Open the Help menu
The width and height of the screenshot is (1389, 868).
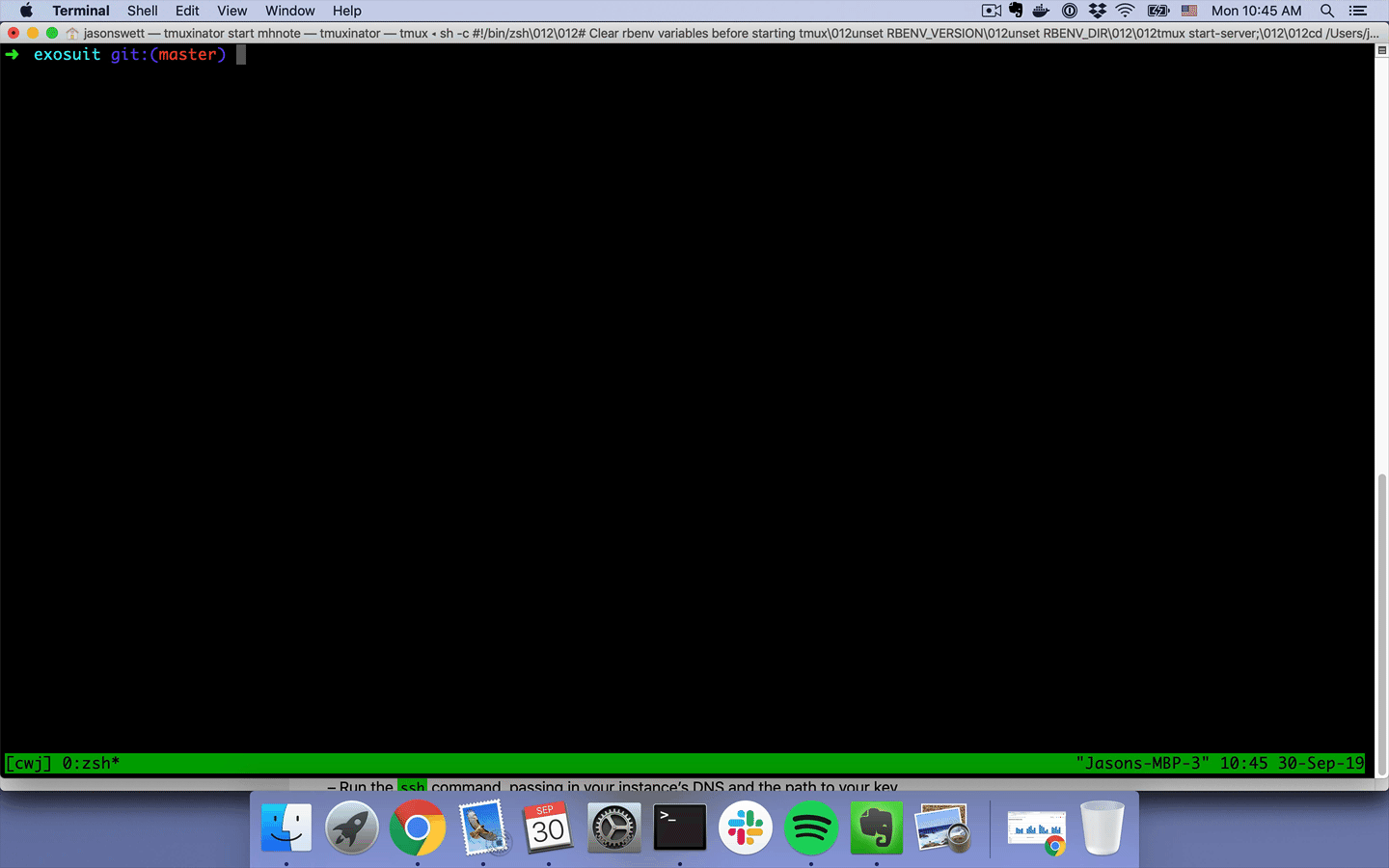[x=346, y=11]
